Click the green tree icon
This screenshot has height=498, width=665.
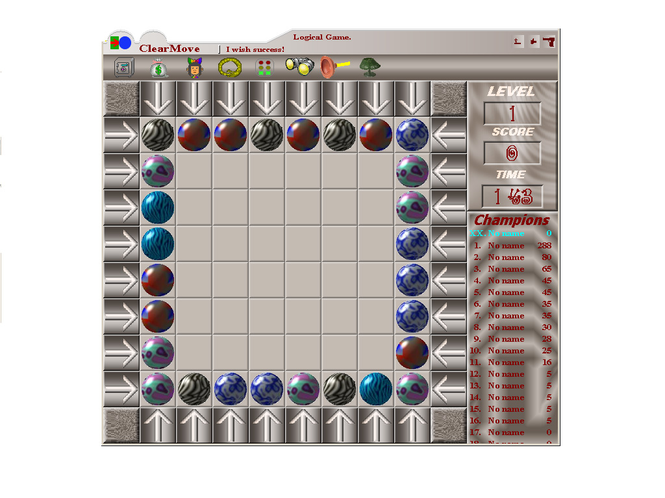pyautogui.click(x=369, y=67)
